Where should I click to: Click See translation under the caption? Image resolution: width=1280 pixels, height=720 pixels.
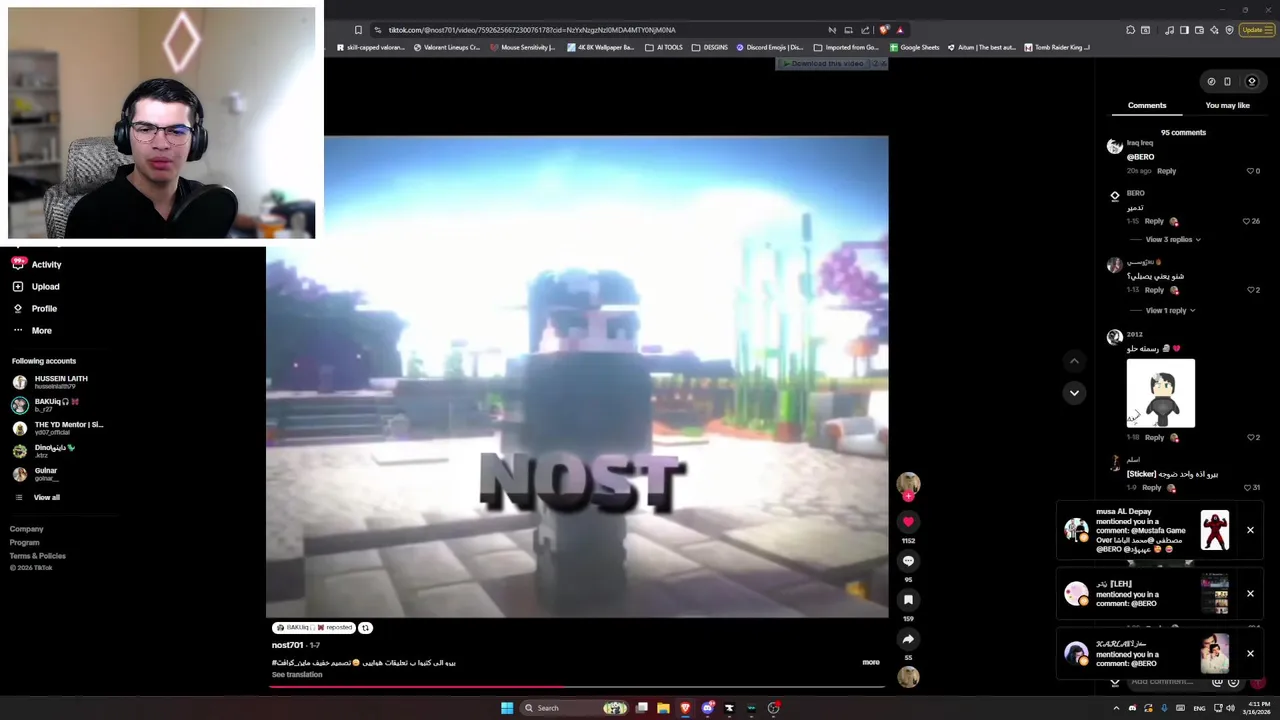pyautogui.click(x=297, y=675)
